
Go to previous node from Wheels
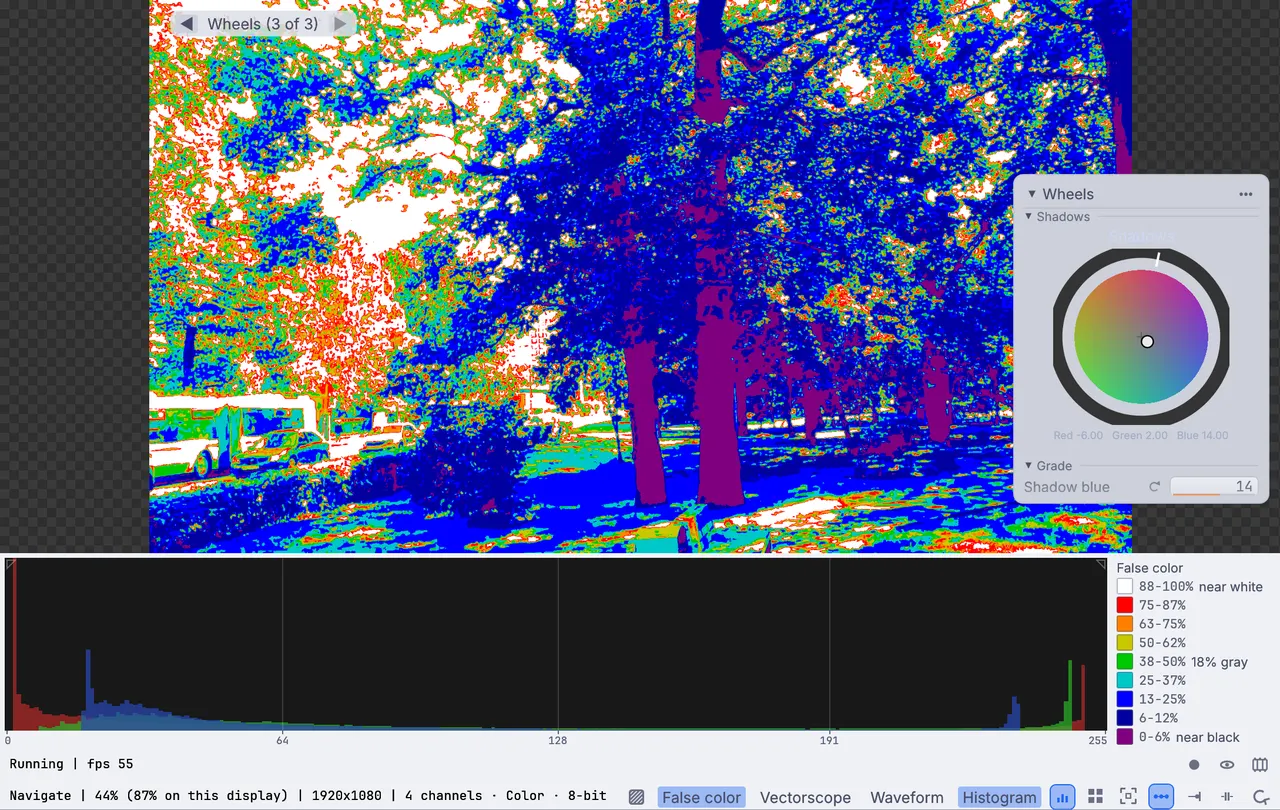186,23
